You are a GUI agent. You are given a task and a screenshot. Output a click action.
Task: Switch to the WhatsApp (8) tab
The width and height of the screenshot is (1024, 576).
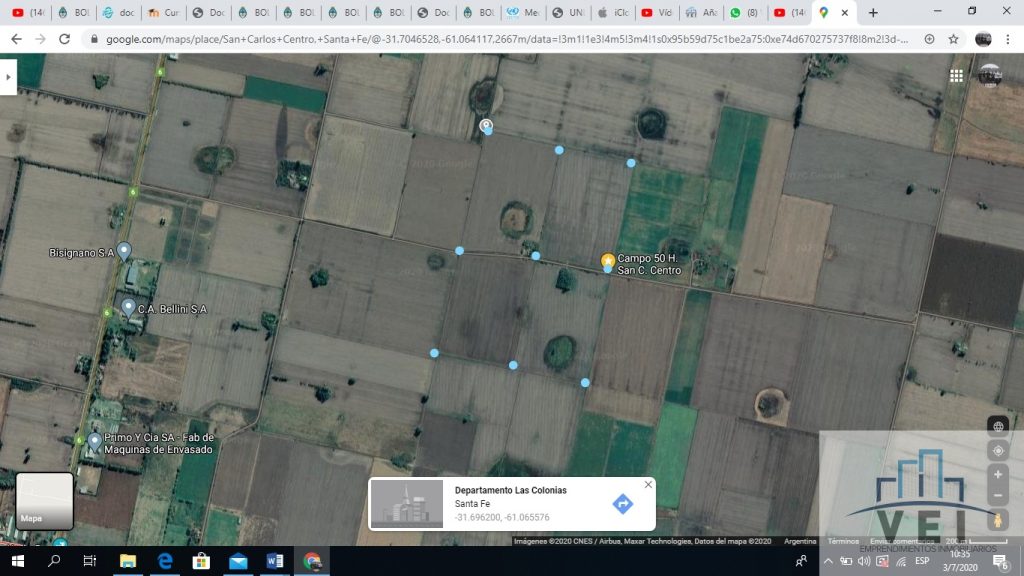pos(747,12)
